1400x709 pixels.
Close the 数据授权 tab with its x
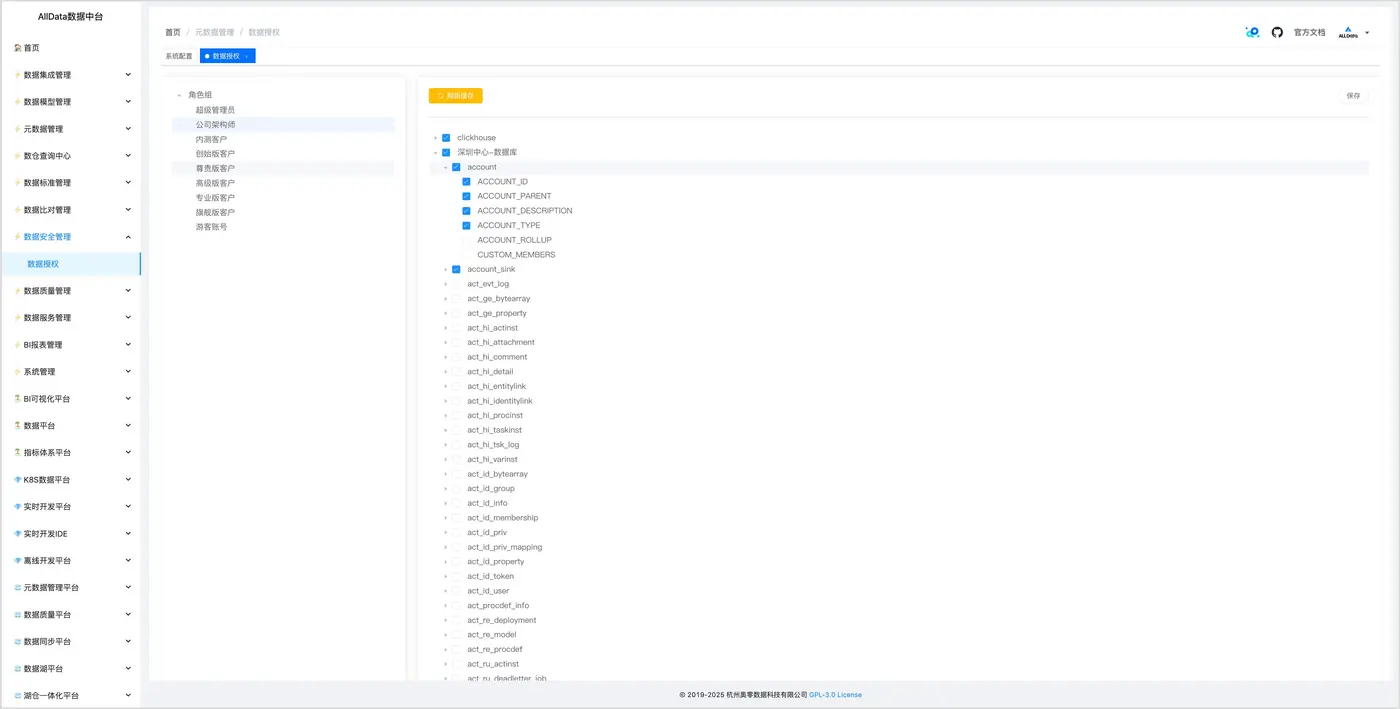click(x=247, y=57)
